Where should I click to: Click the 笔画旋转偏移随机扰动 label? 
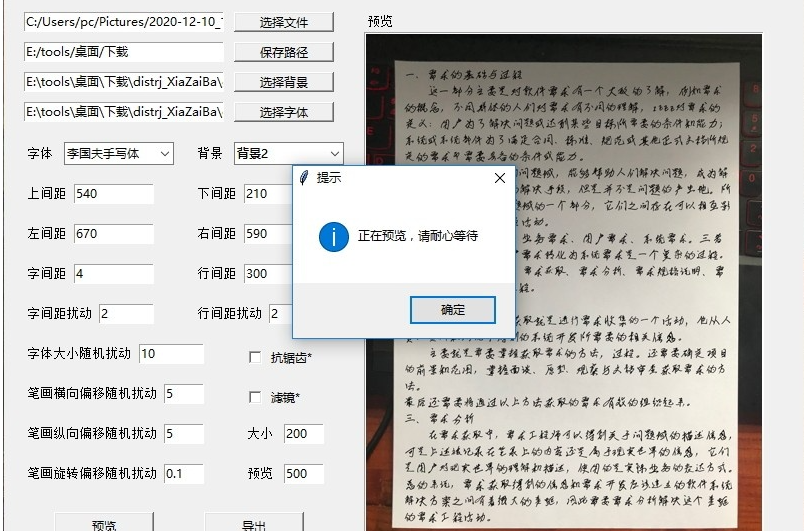click(x=92, y=473)
